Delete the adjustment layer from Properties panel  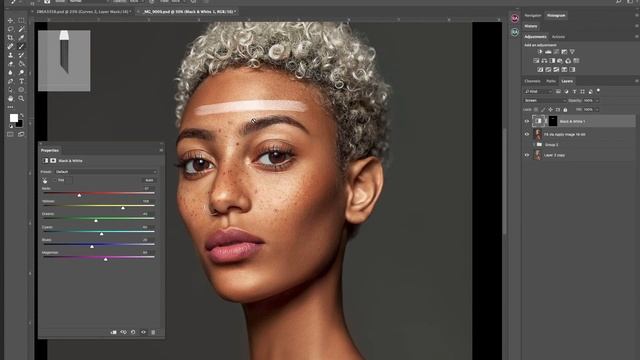click(x=153, y=332)
